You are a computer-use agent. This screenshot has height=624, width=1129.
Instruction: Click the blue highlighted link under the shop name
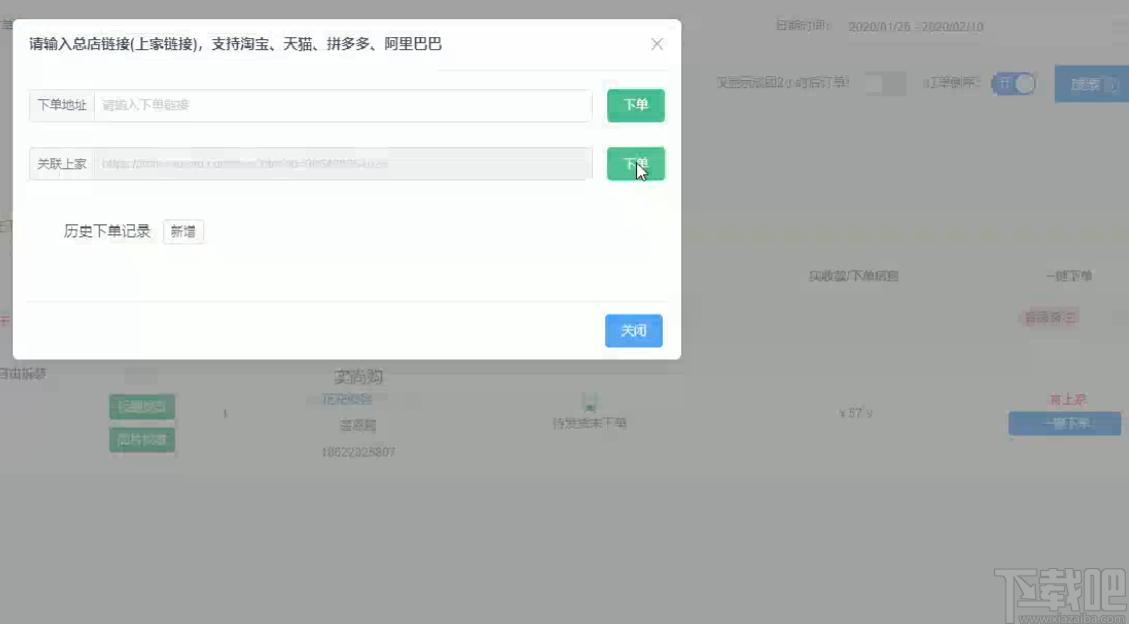click(347, 399)
